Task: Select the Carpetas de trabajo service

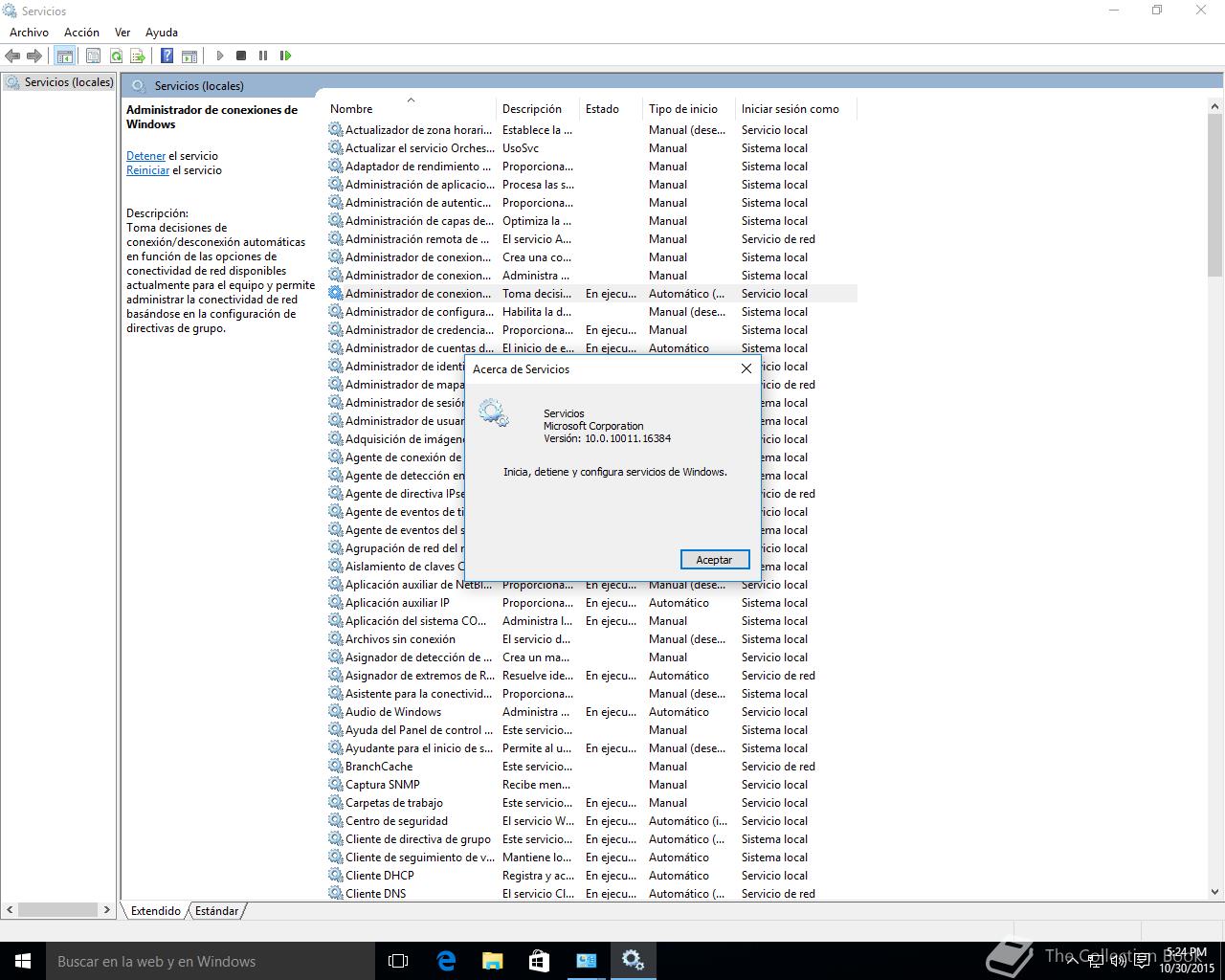Action: (591, 803)
